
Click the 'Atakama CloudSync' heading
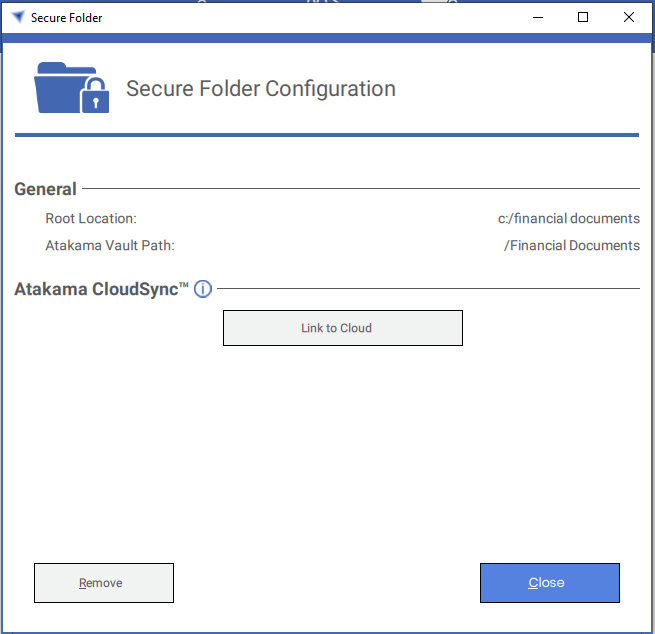coord(102,289)
